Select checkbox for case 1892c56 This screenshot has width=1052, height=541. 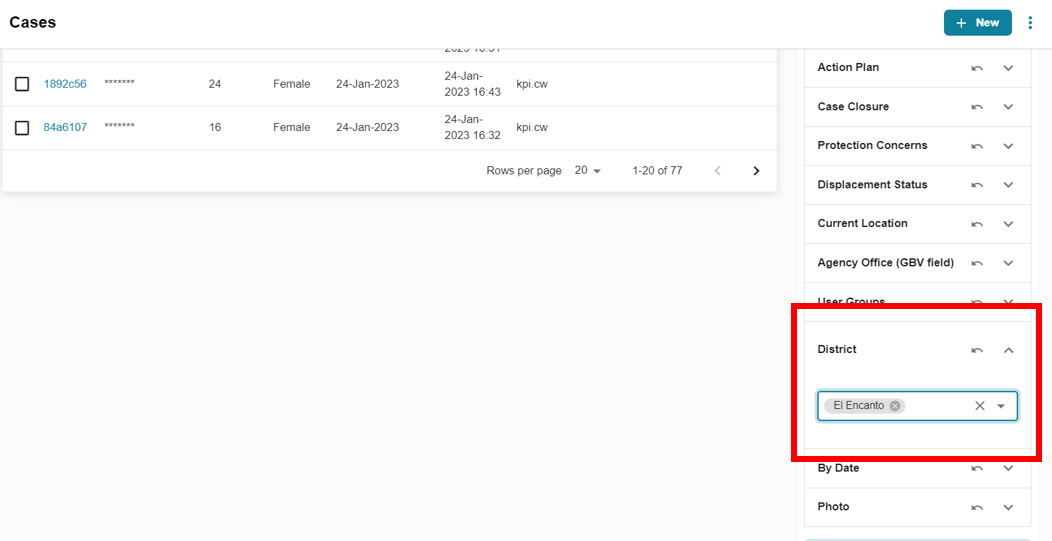[x=22, y=84]
